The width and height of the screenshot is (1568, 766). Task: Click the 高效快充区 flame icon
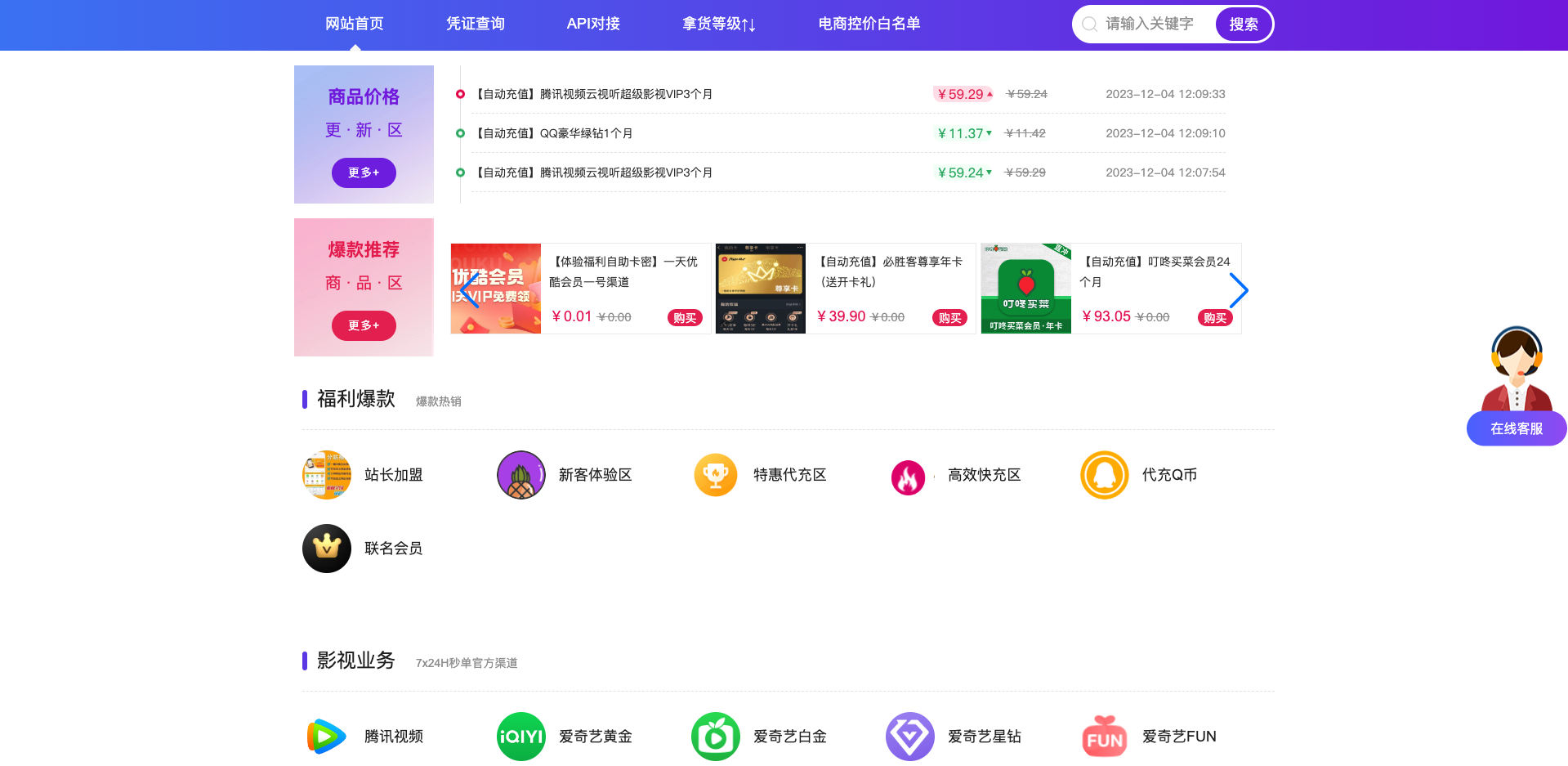click(x=909, y=474)
